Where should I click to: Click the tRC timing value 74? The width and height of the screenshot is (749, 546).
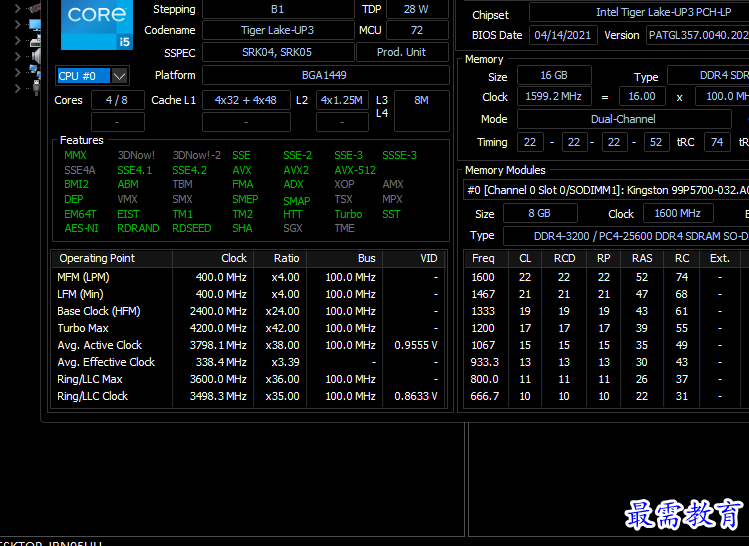tap(717, 142)
